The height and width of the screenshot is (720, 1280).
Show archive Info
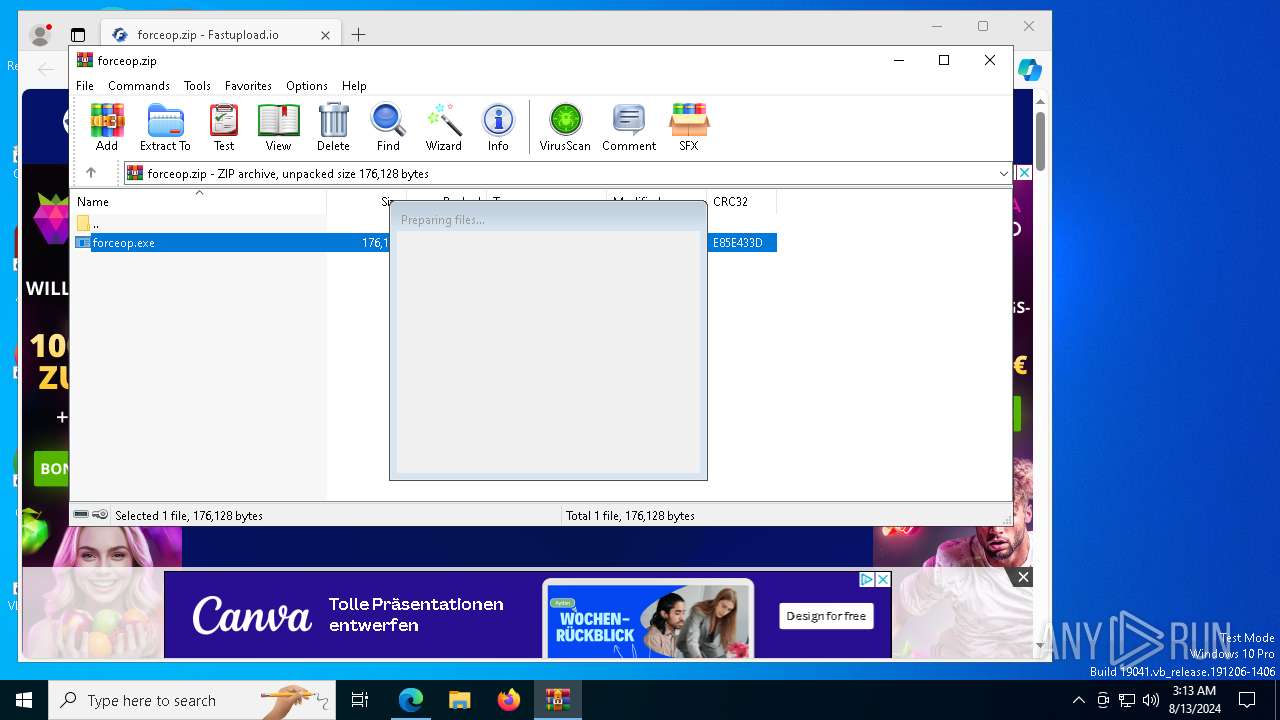click(x=498, y=127)
